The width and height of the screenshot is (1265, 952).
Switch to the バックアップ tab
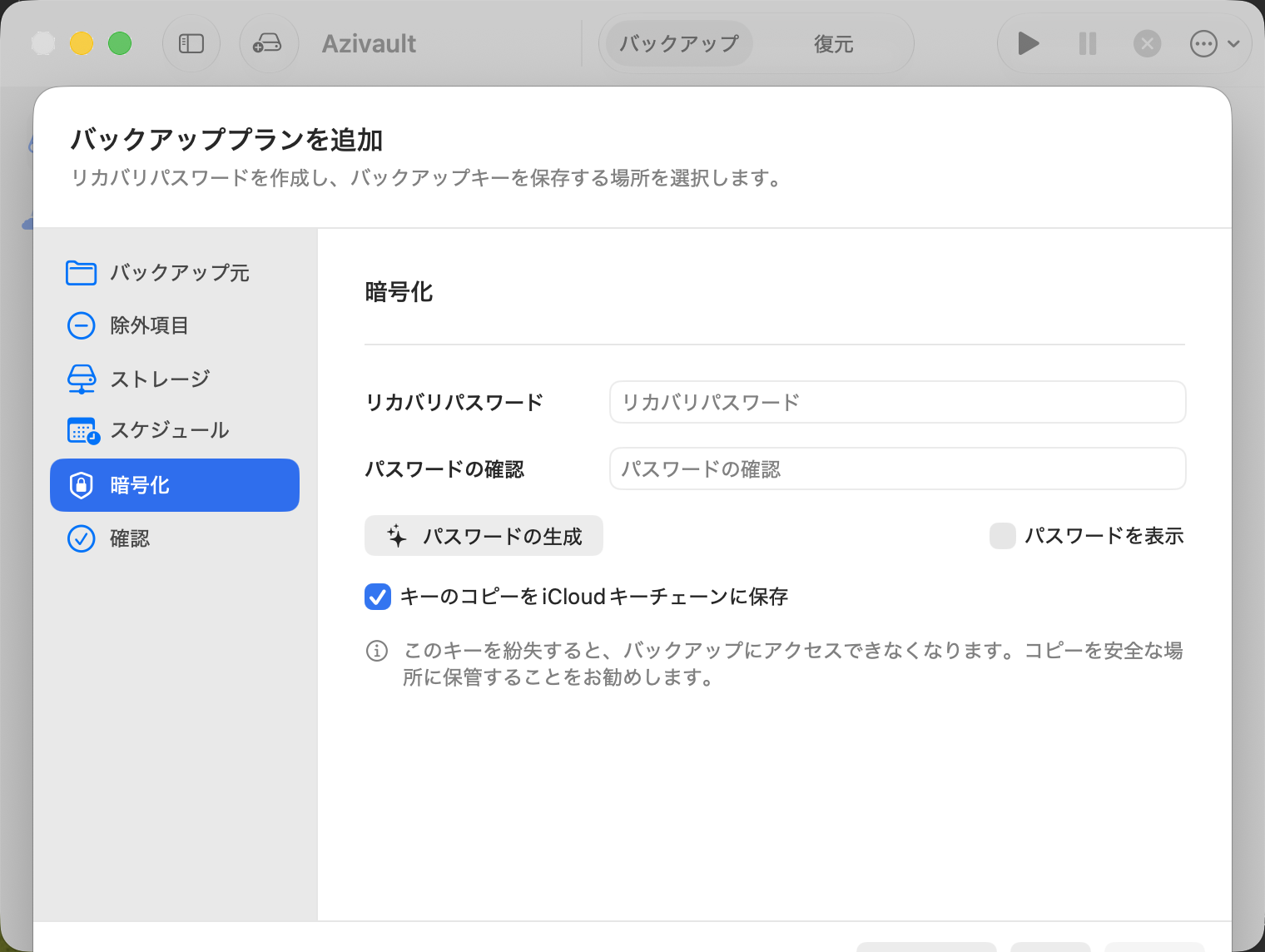(679, 43)
